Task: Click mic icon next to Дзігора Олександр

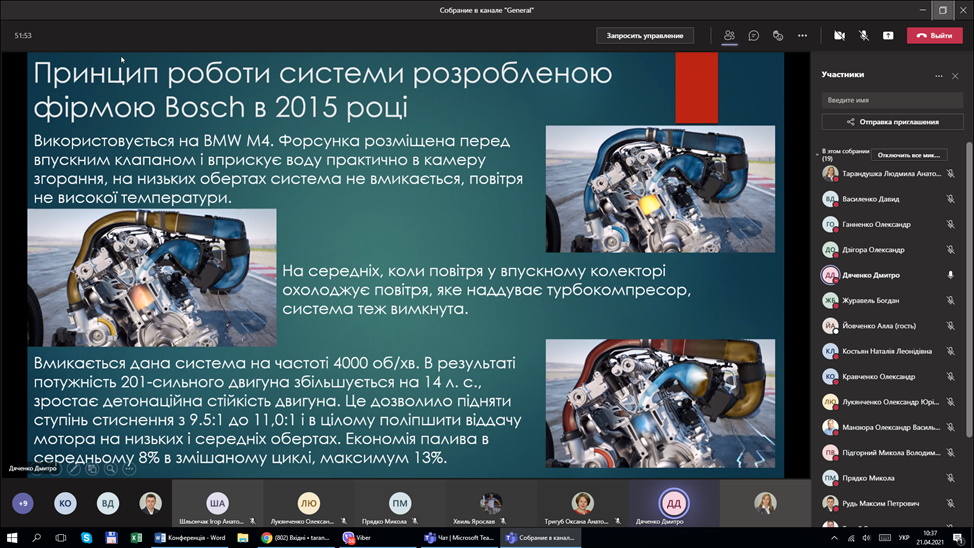Action: tap(950, 250)
